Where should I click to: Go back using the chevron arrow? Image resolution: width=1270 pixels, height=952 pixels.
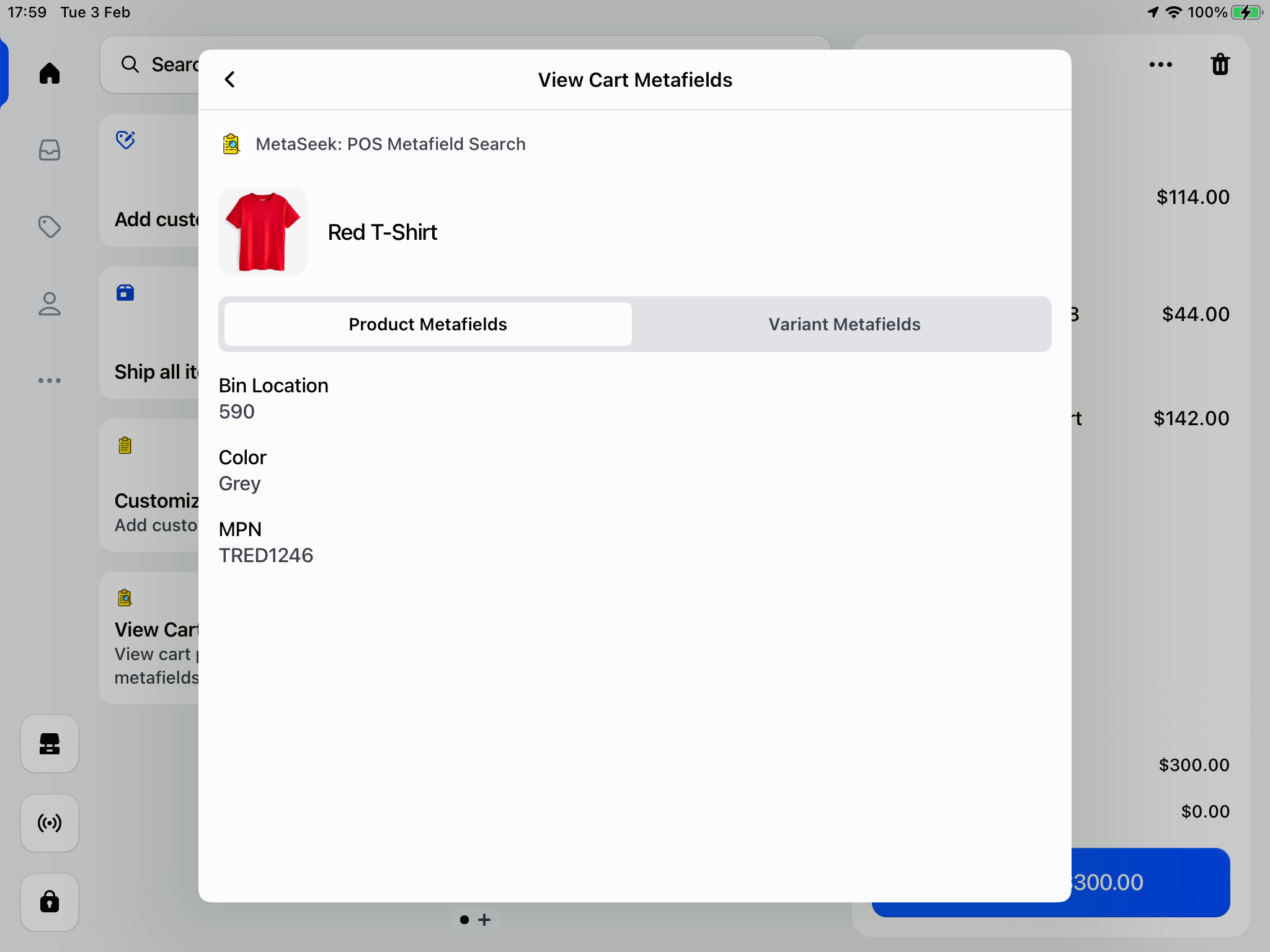pyautogui.click(x=230, y=80)
